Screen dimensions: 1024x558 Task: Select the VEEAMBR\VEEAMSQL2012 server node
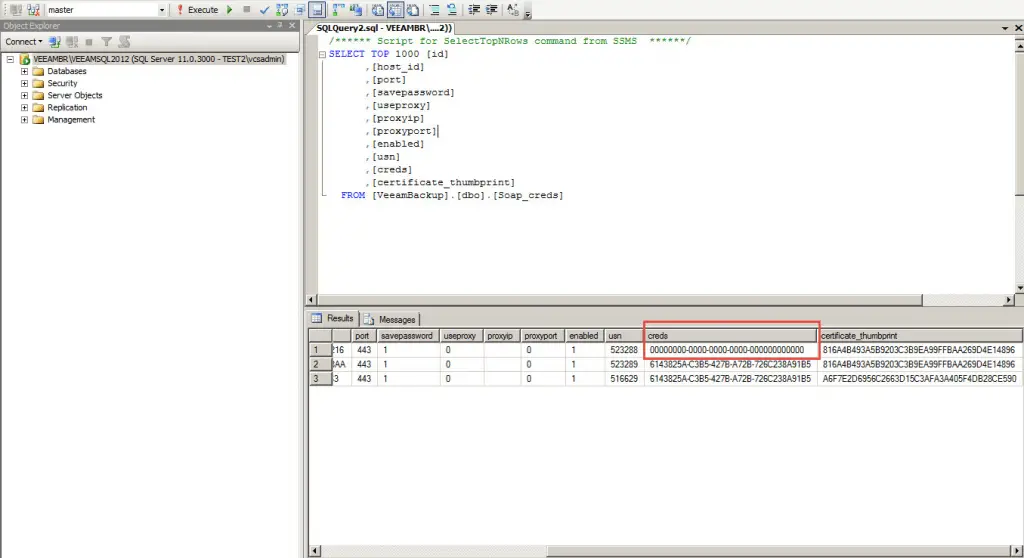point(159,59)
